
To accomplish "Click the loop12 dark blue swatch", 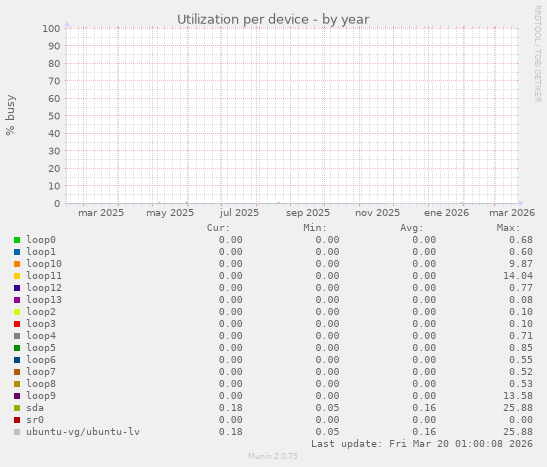I will [17, 288].
